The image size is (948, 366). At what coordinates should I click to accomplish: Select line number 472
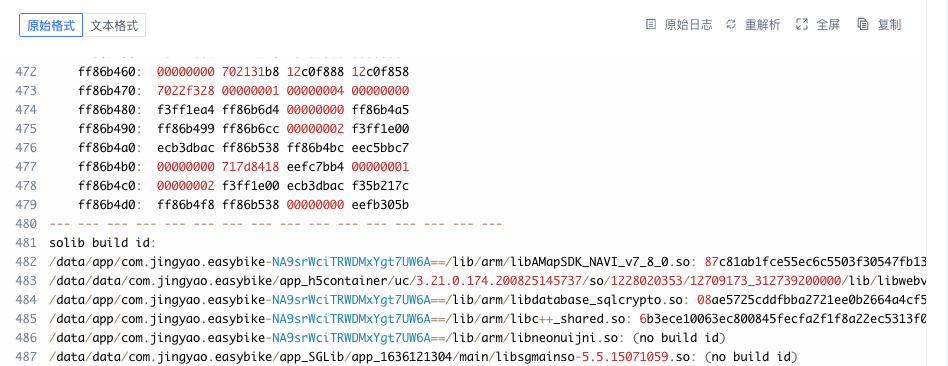[26, 72]
